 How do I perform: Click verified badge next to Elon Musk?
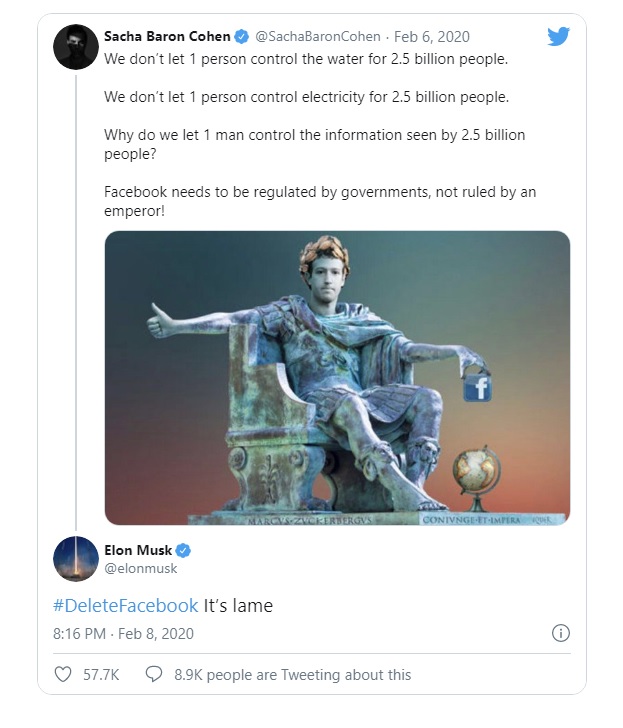[184, 549]
